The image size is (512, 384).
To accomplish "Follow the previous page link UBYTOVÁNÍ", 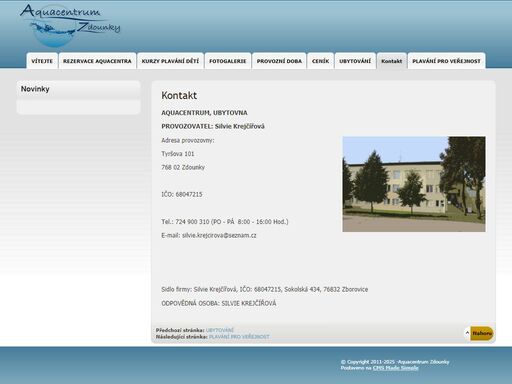I will tap(220, 330).
